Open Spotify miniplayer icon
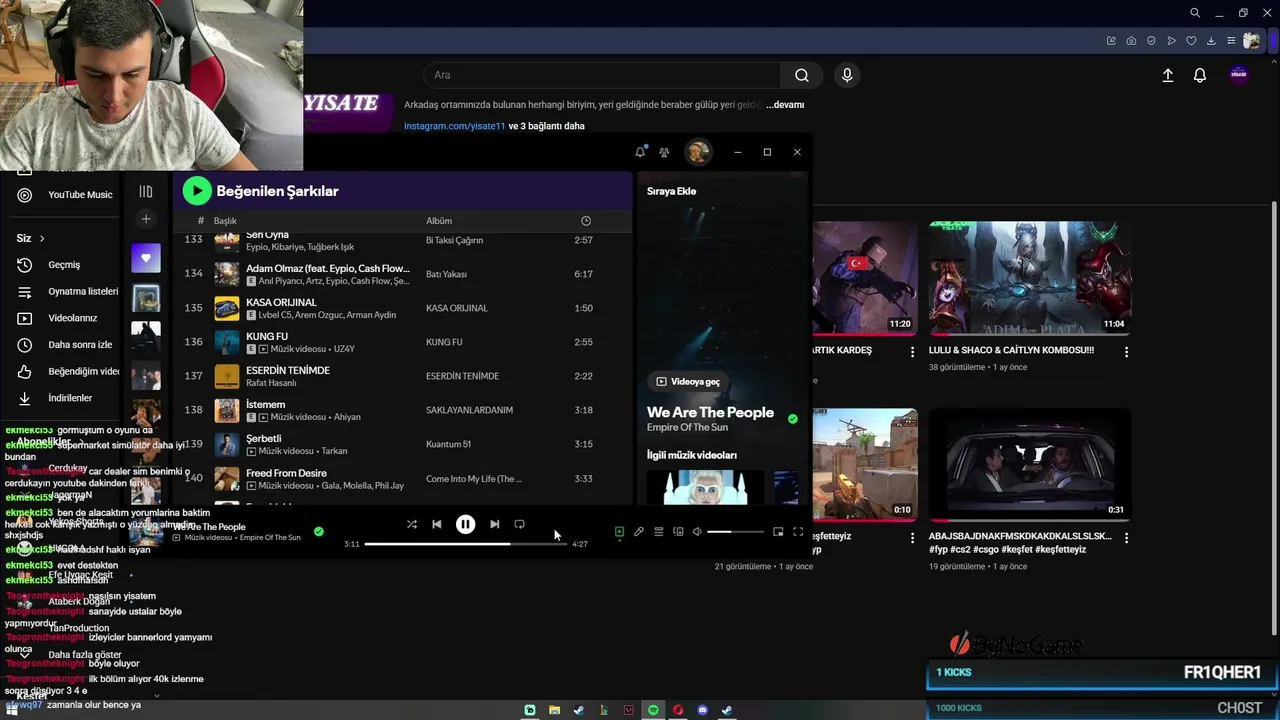This screenshot has height=720, width=1280. click(778, 532)
